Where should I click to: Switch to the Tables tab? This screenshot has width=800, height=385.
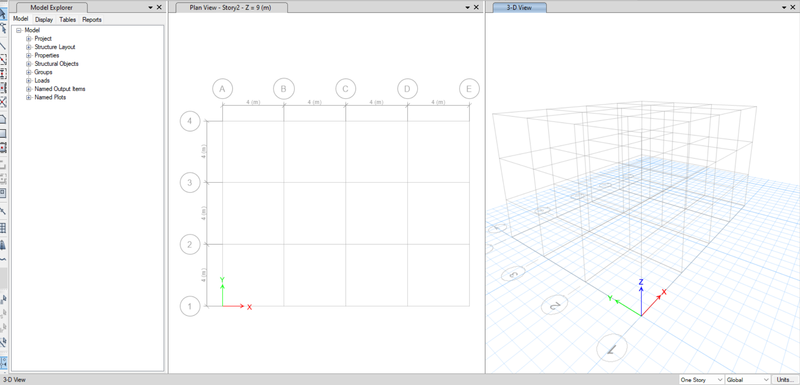point(67,19)
